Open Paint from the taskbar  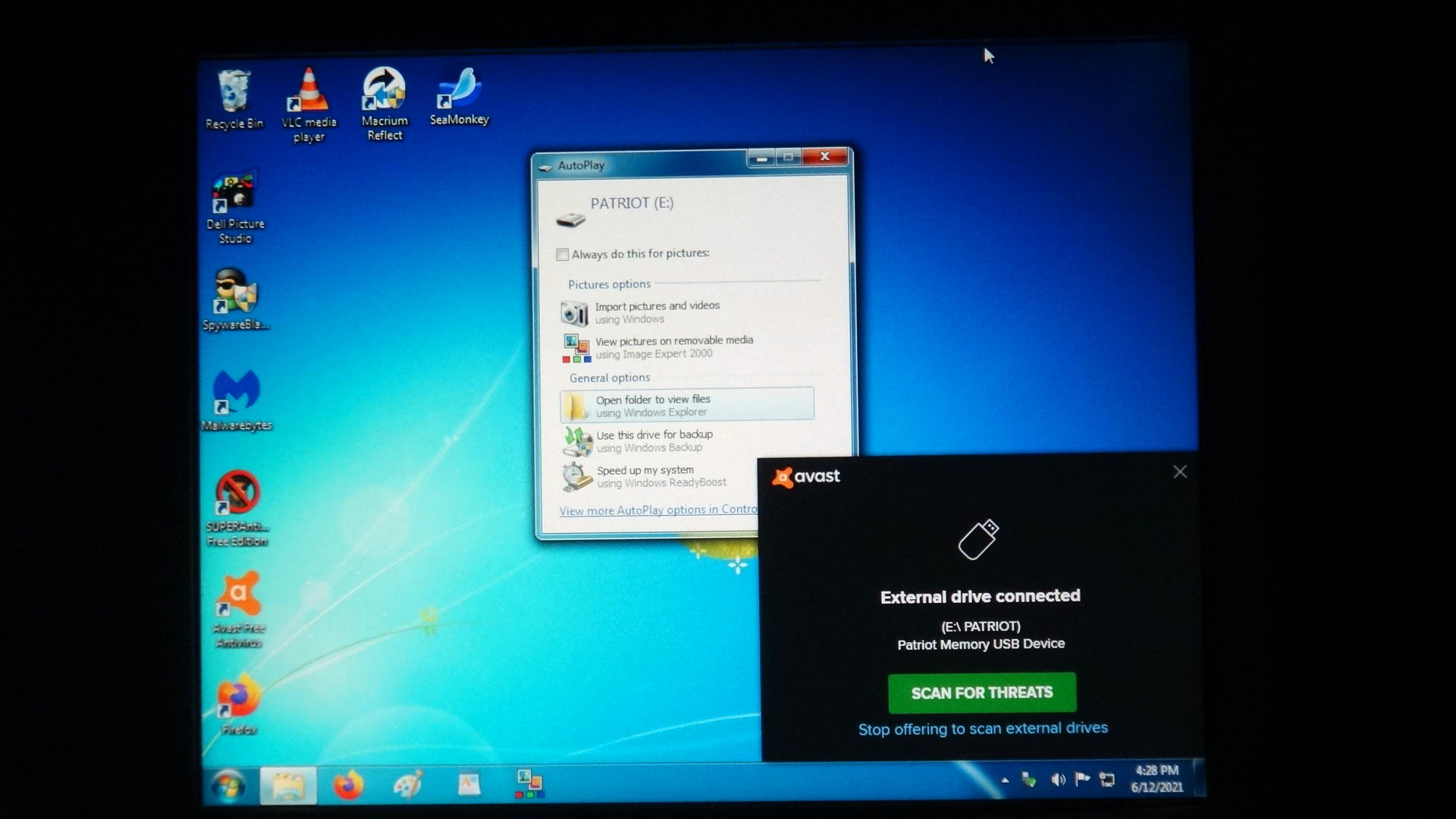[408, 784]
